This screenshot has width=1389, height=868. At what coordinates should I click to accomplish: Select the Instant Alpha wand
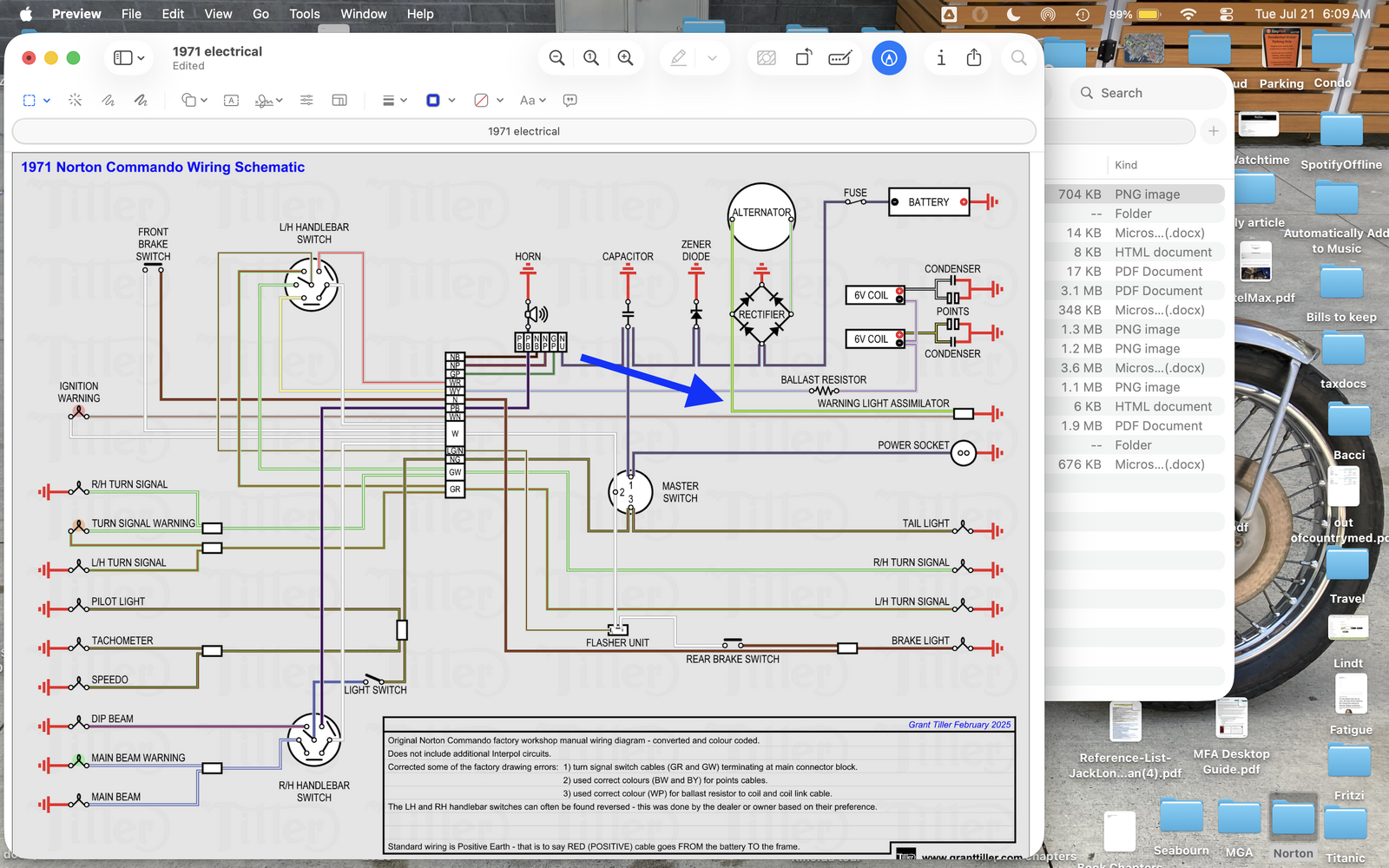[x=76, y=101]
